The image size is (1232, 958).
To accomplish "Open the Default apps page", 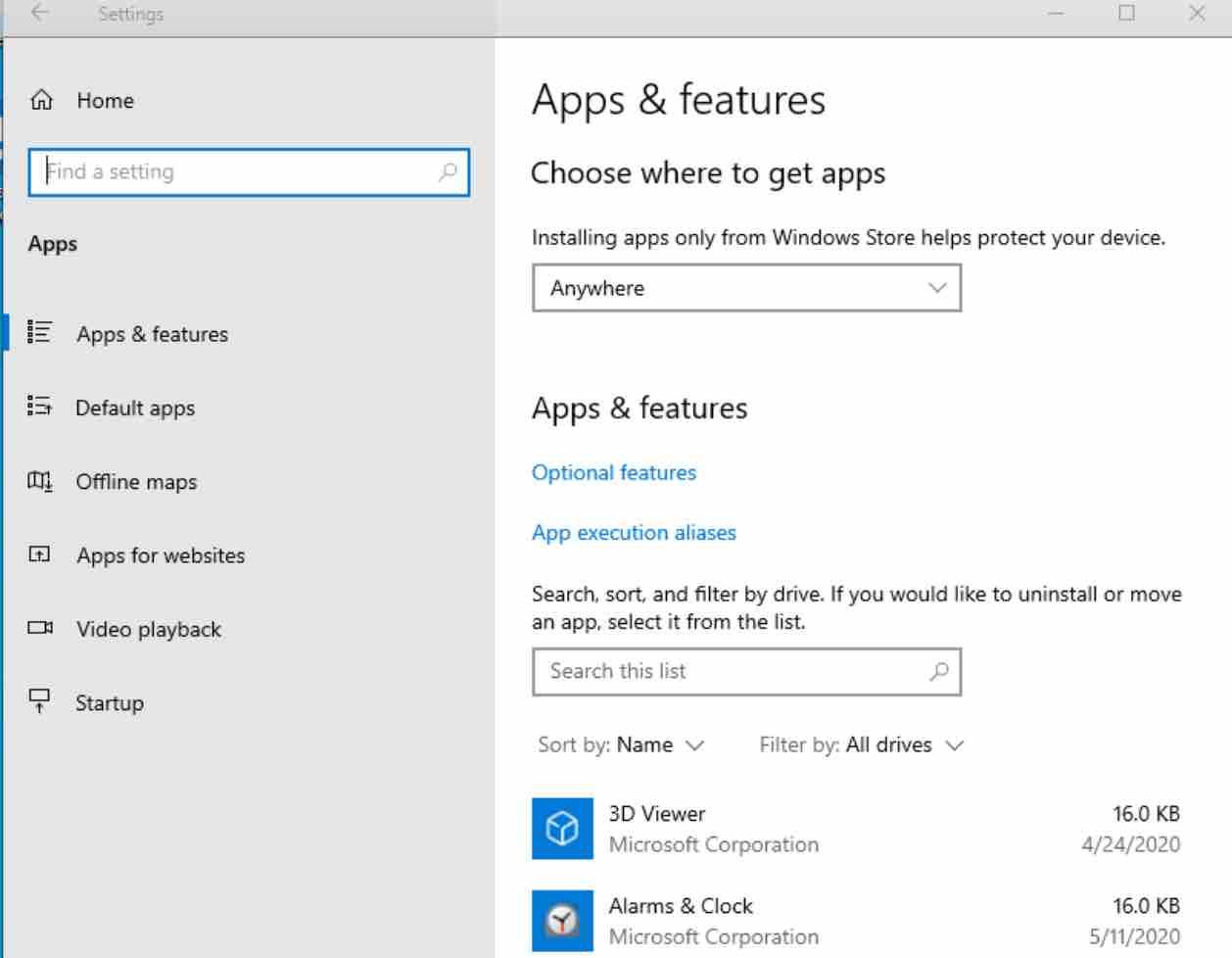I will point(135,407).
